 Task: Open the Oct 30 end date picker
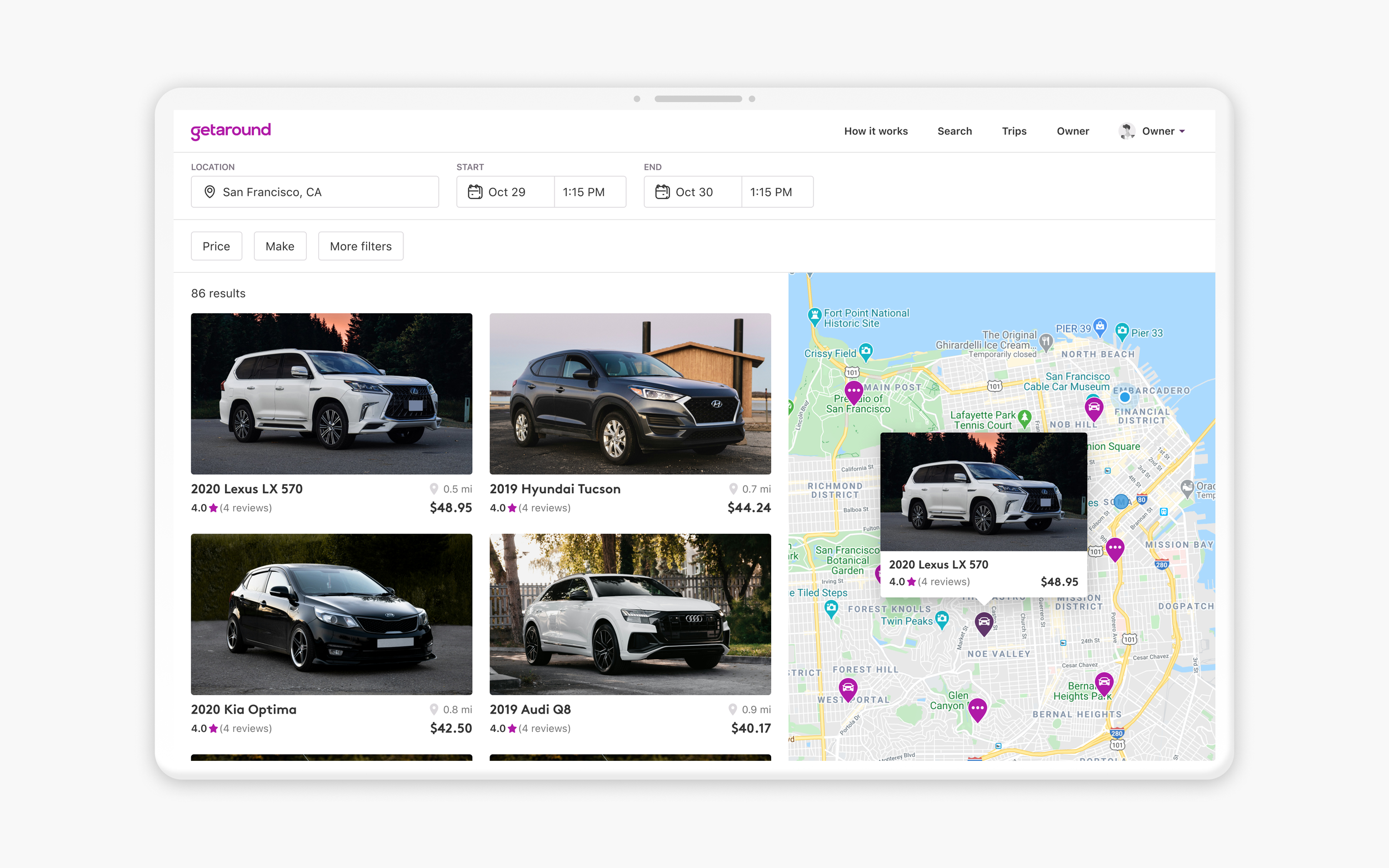692,192
